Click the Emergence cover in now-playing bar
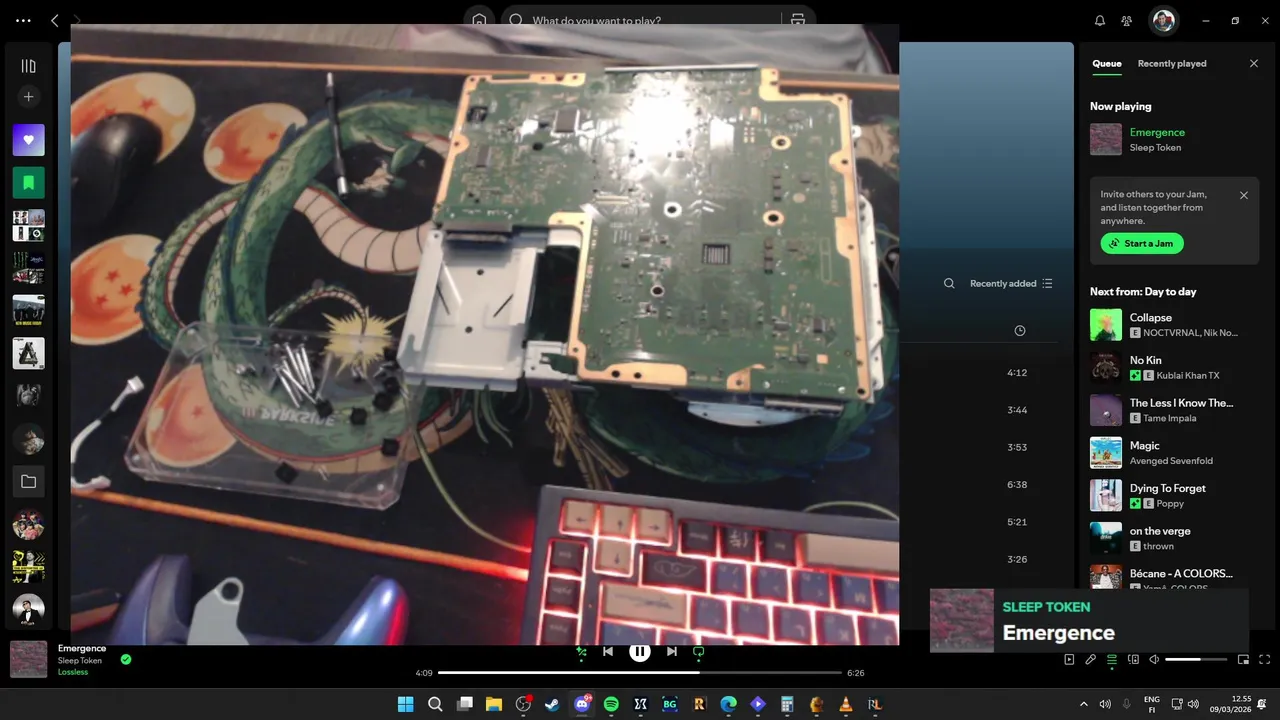This screenshot has height=720, width=1280. click(28, 659)
